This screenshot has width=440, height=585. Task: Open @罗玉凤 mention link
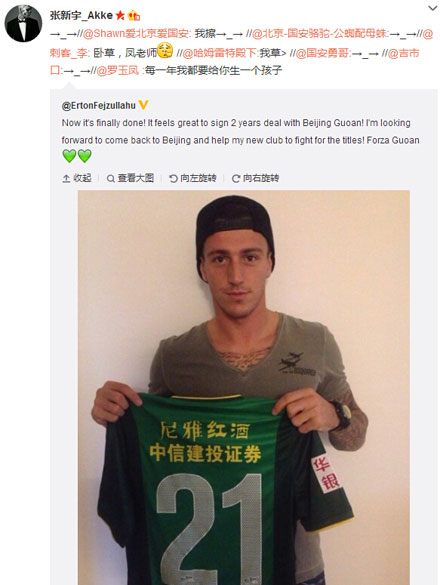click(x=118, y=70)
